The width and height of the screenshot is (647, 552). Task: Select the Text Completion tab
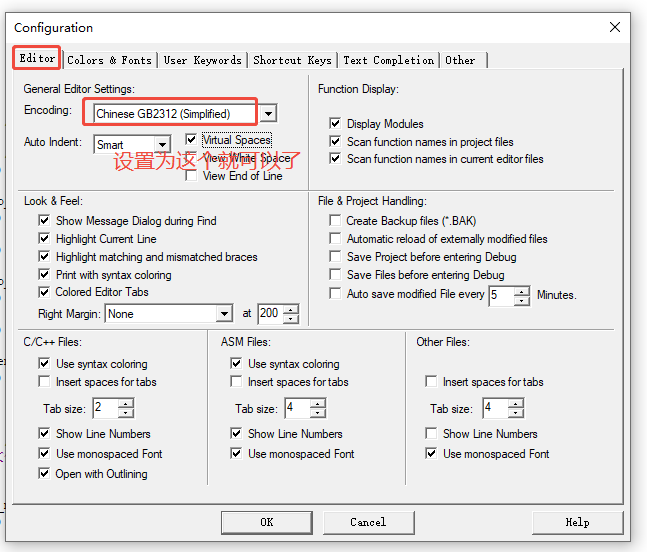pos(388,60)
